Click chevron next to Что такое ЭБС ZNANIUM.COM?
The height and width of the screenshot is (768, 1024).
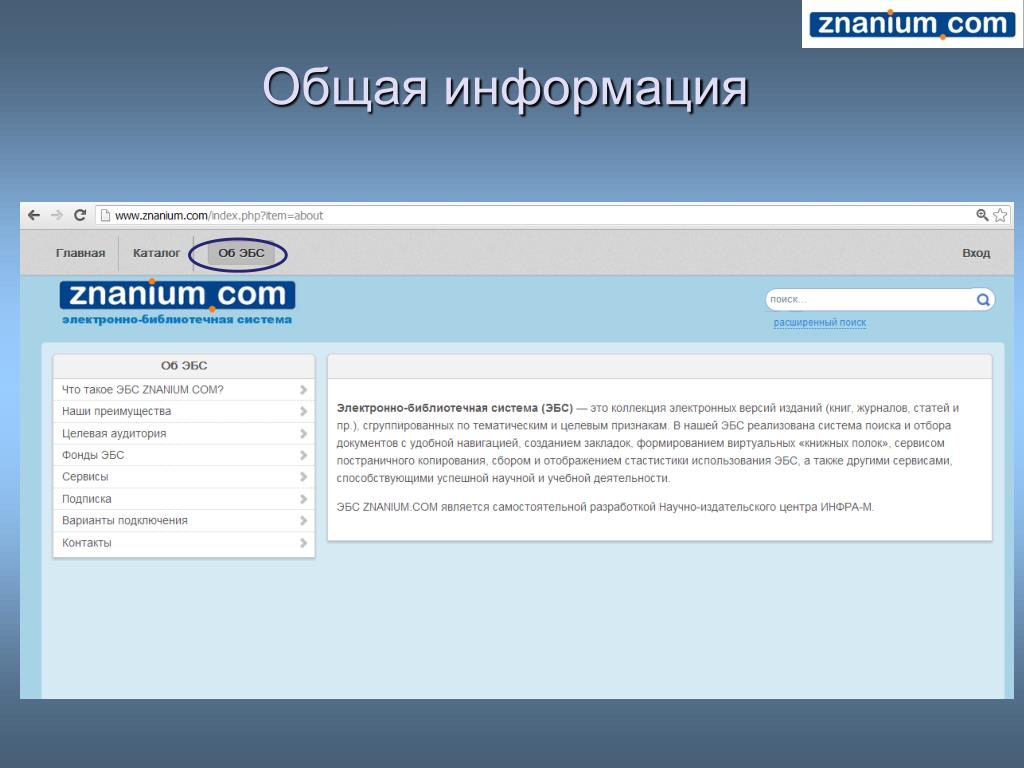(x=303, y=390)
